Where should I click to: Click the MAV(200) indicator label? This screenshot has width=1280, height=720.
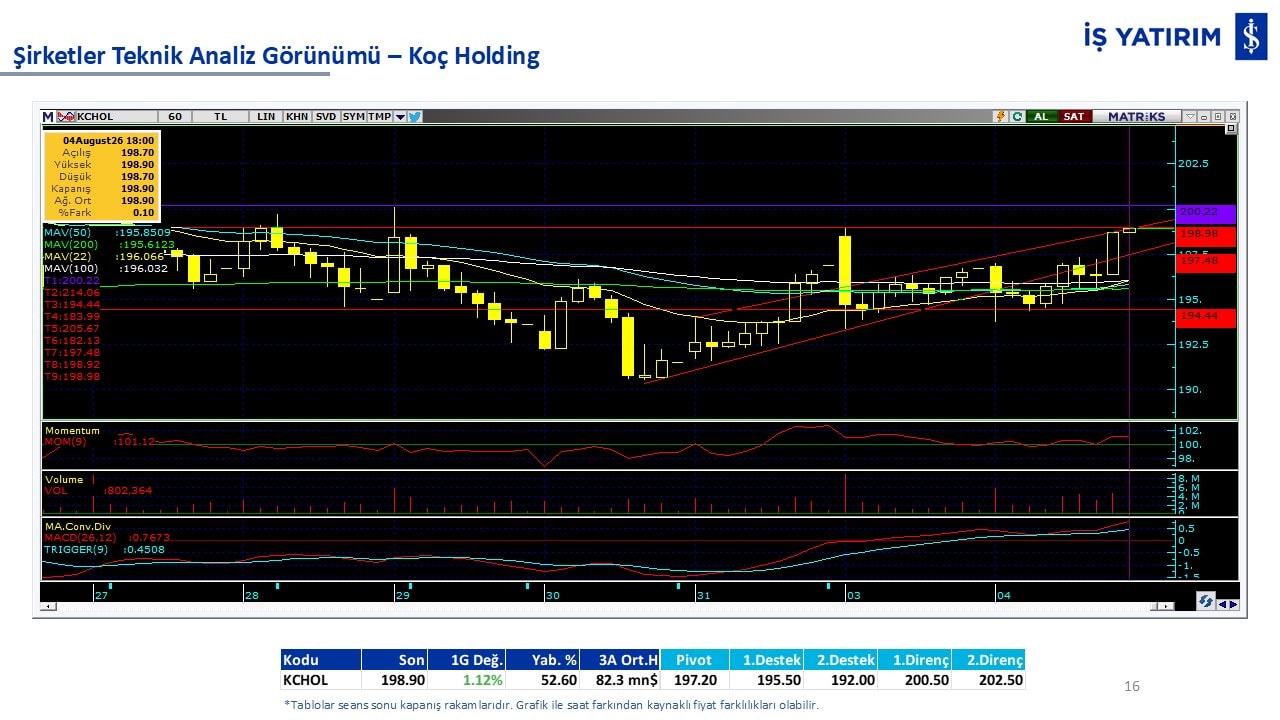click(70, 244)
